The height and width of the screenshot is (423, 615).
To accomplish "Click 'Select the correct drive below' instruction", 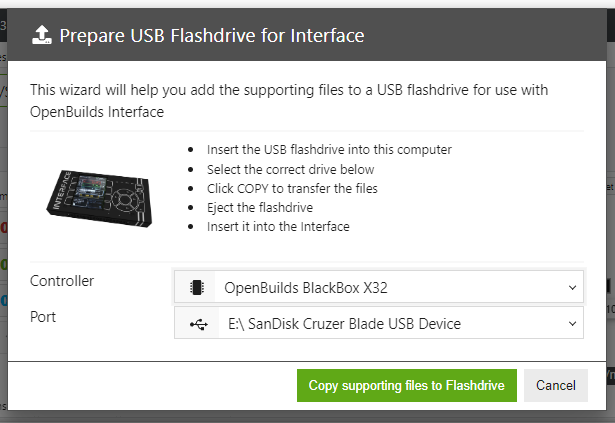I will click(290, 169).
